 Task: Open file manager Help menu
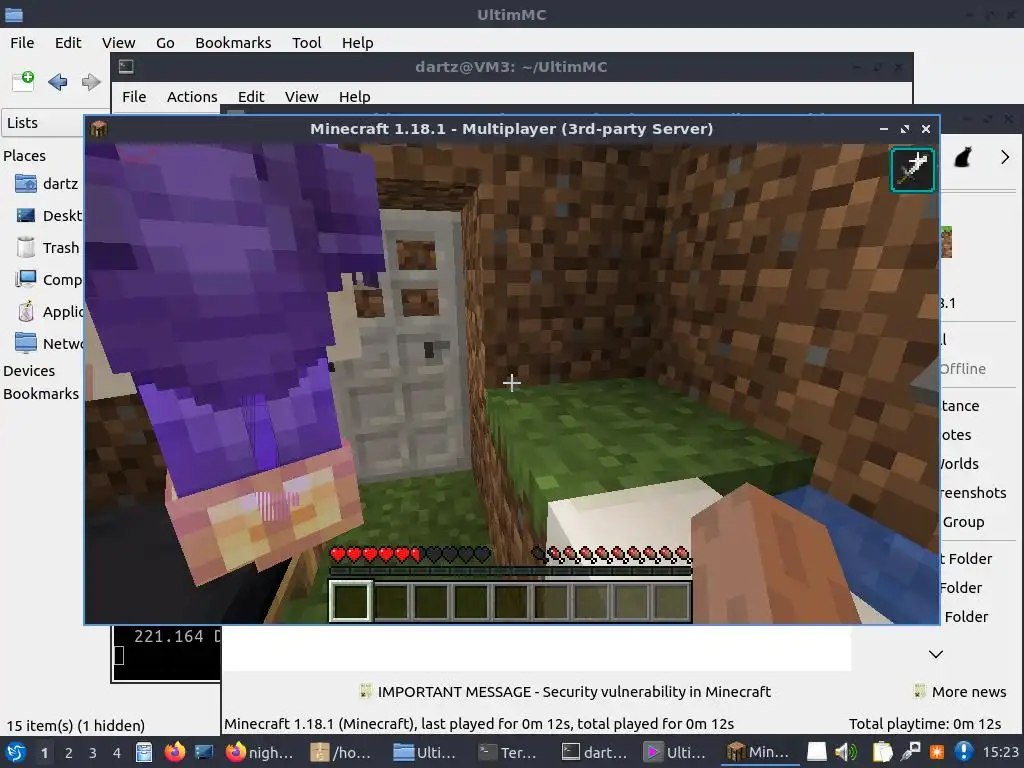pos(357,42)
